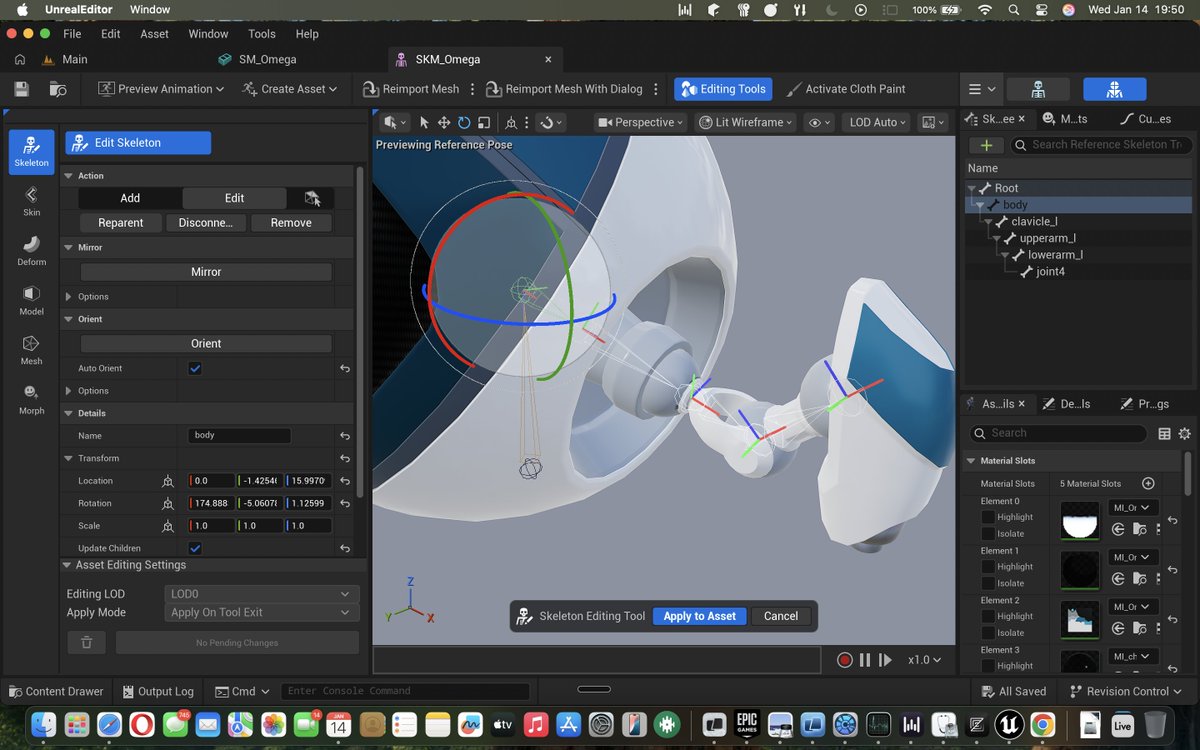Click Use Selected arrow for Element 0
This screenshot has width=1200, height=750.
[1118, 529]
